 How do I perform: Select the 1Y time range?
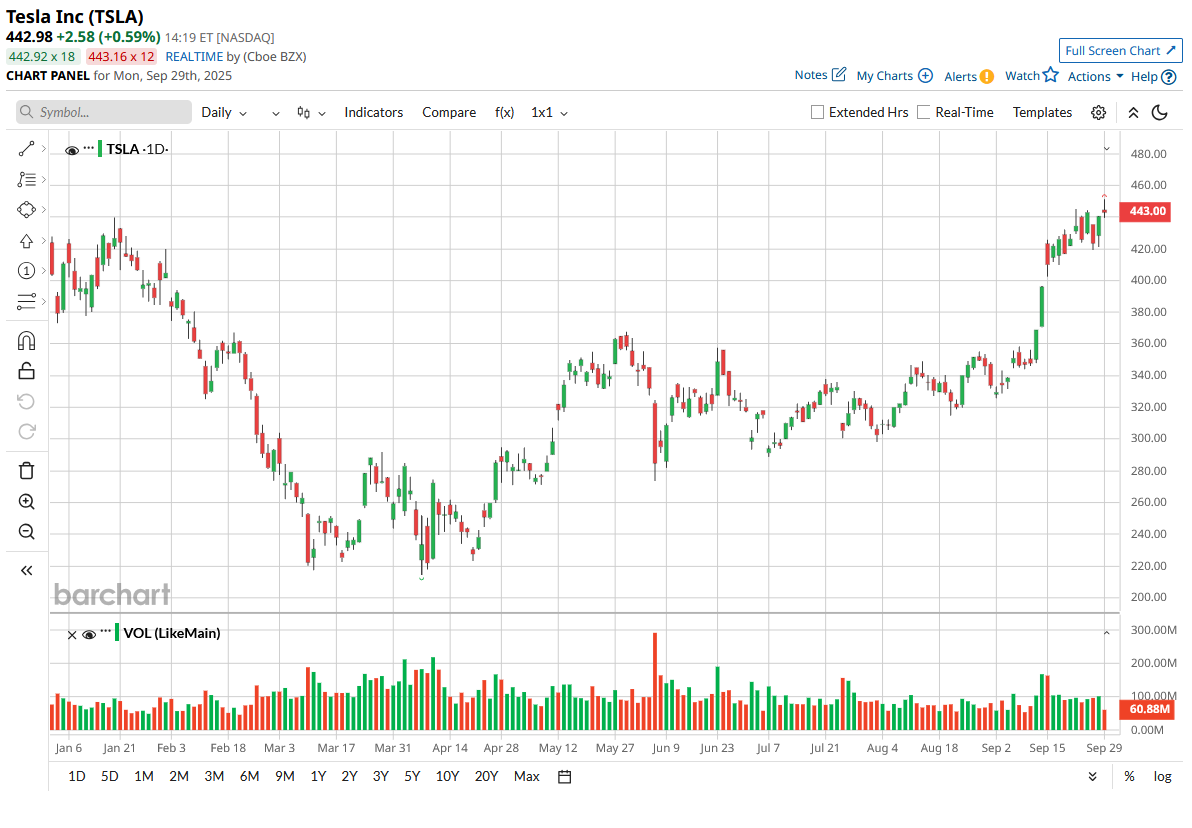coord(318,776)
